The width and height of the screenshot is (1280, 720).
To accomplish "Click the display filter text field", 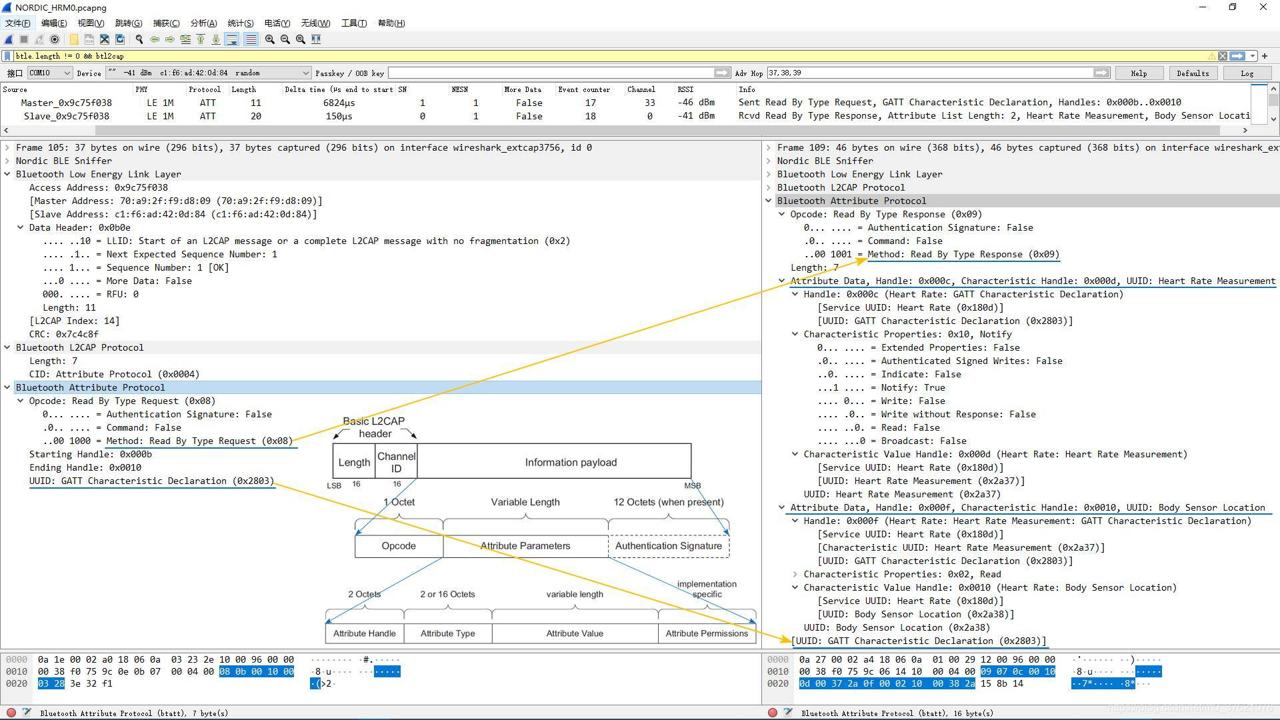I will point(610,56).
